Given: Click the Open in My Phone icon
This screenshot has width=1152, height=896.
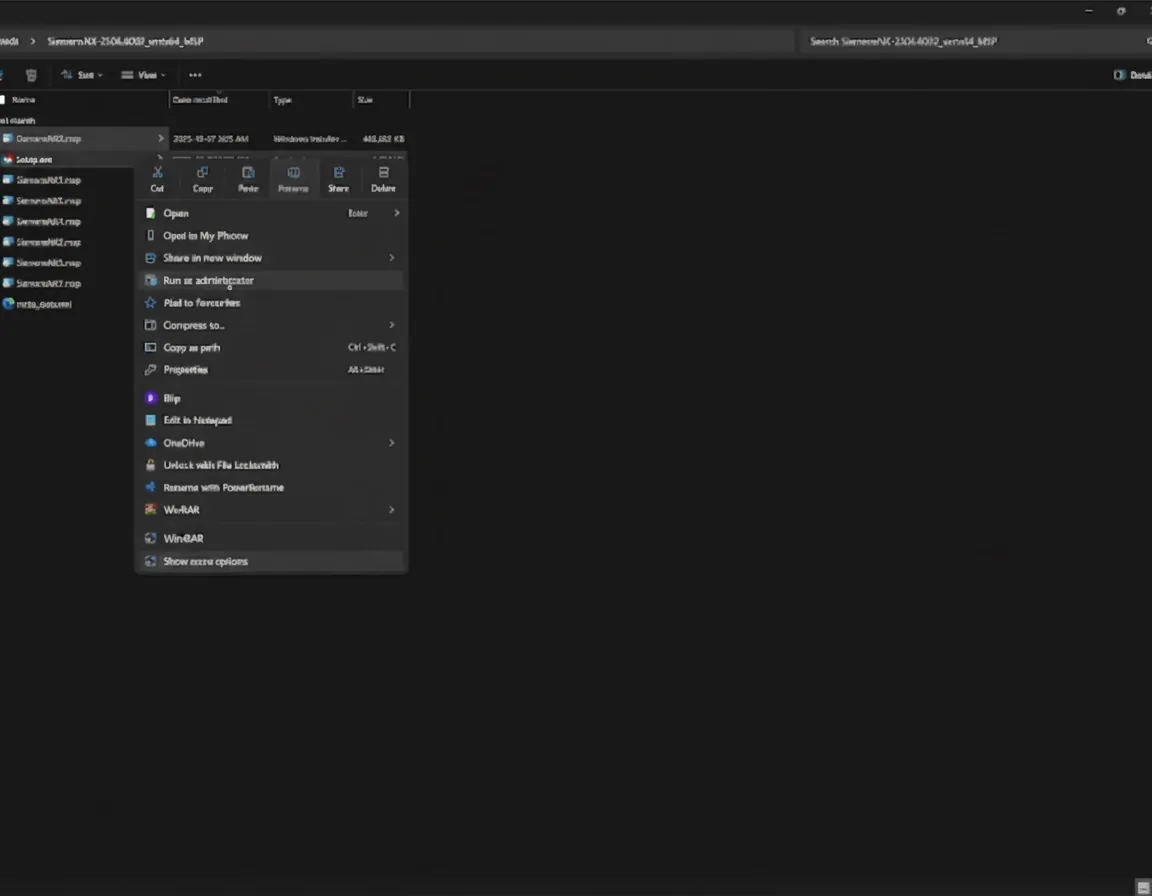Looking at the screenshot, I should [151, 236].
